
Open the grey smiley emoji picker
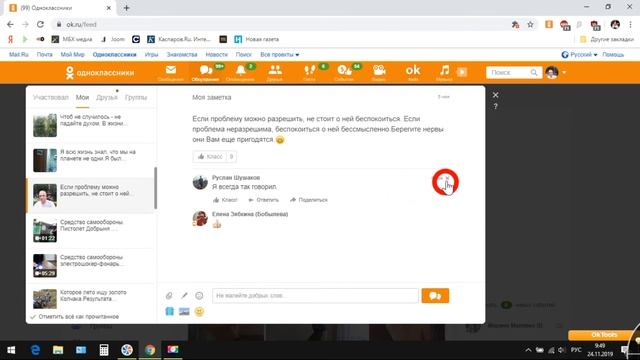[199, 296]
